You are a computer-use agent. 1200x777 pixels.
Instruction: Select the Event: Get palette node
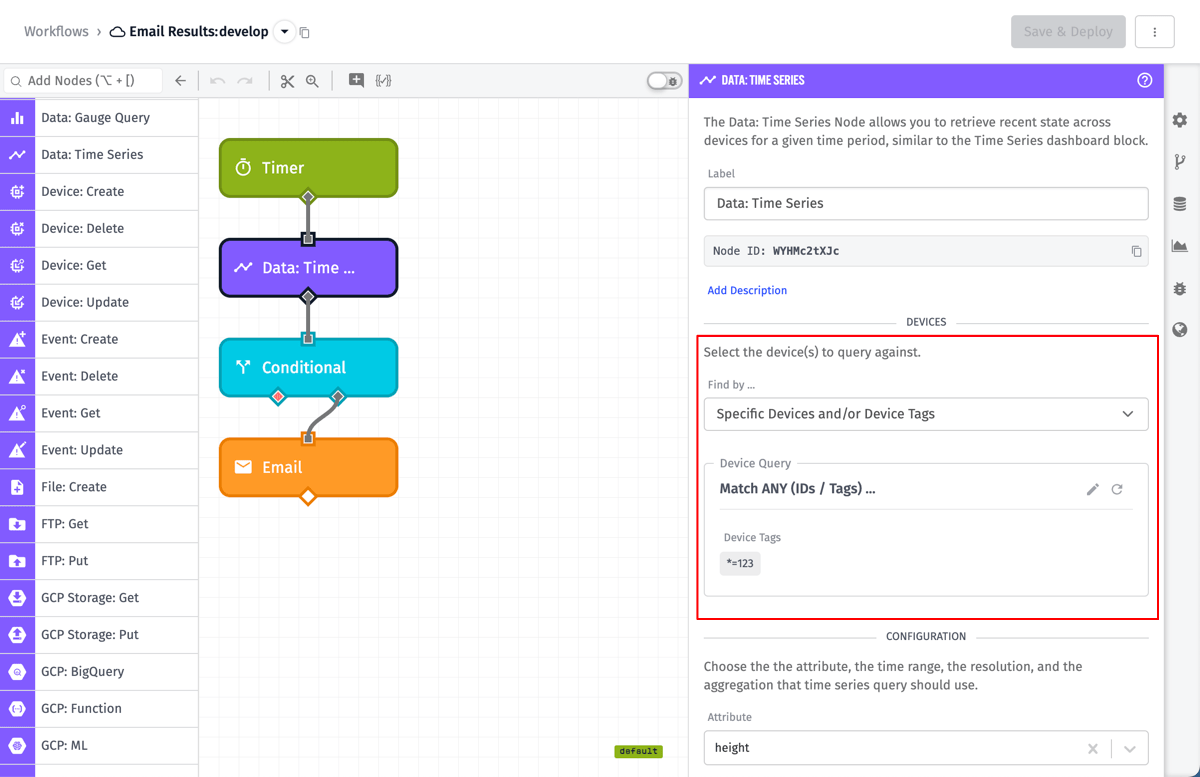(99, 413)
